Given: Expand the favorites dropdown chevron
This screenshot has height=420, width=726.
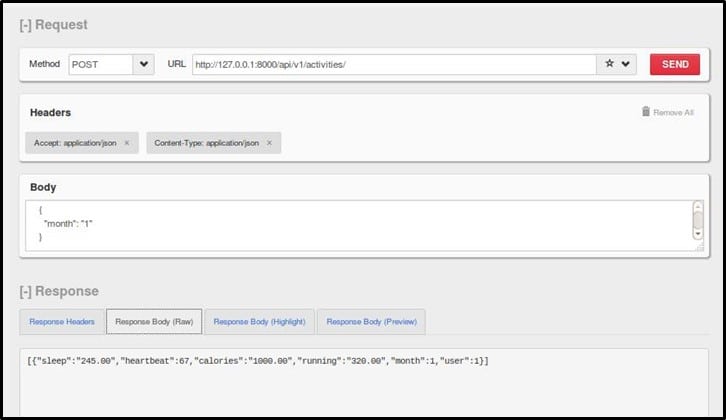Looking at the screenshot, I should tap(626, 64).
